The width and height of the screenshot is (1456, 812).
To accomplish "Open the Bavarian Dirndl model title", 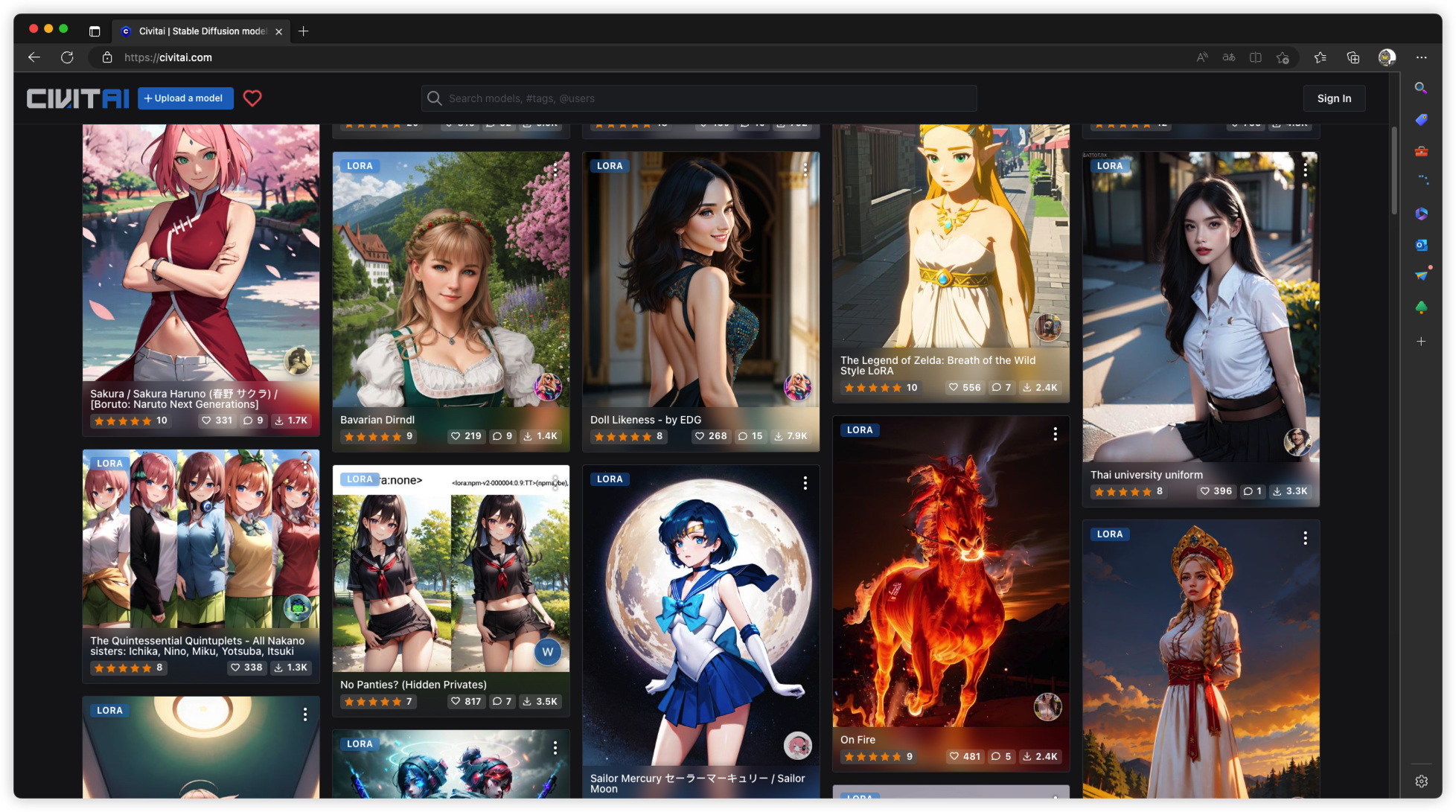I will 377,420.
